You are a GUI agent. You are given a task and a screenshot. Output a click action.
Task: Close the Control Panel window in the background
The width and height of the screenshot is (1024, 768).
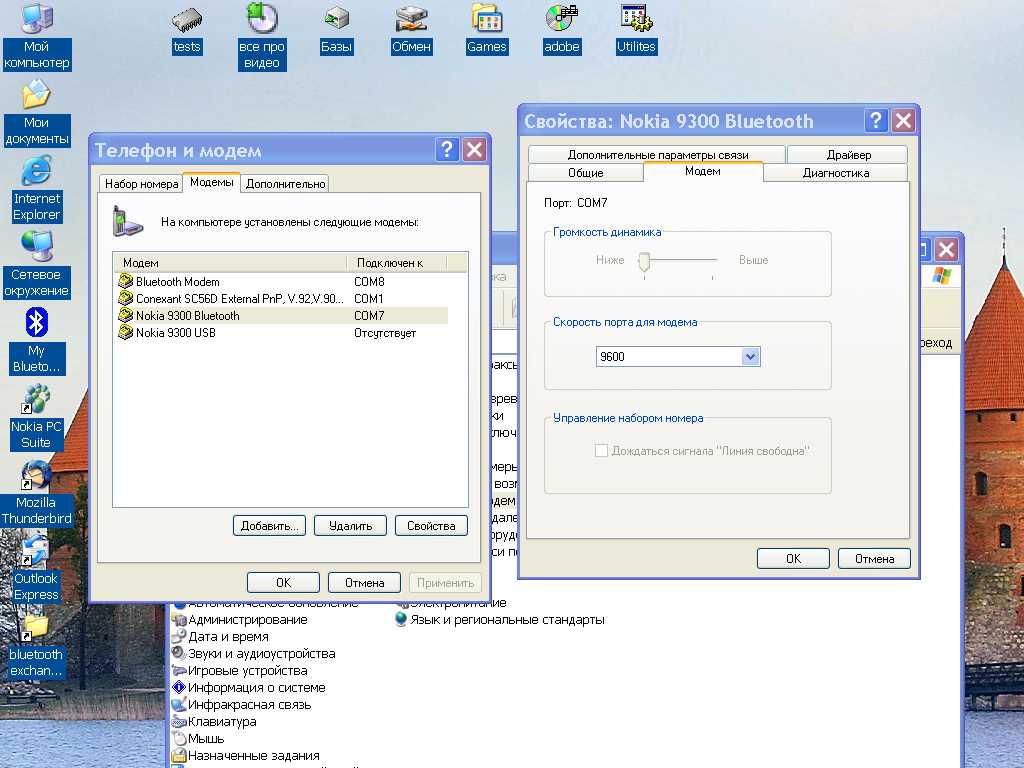tap(946, 249)
